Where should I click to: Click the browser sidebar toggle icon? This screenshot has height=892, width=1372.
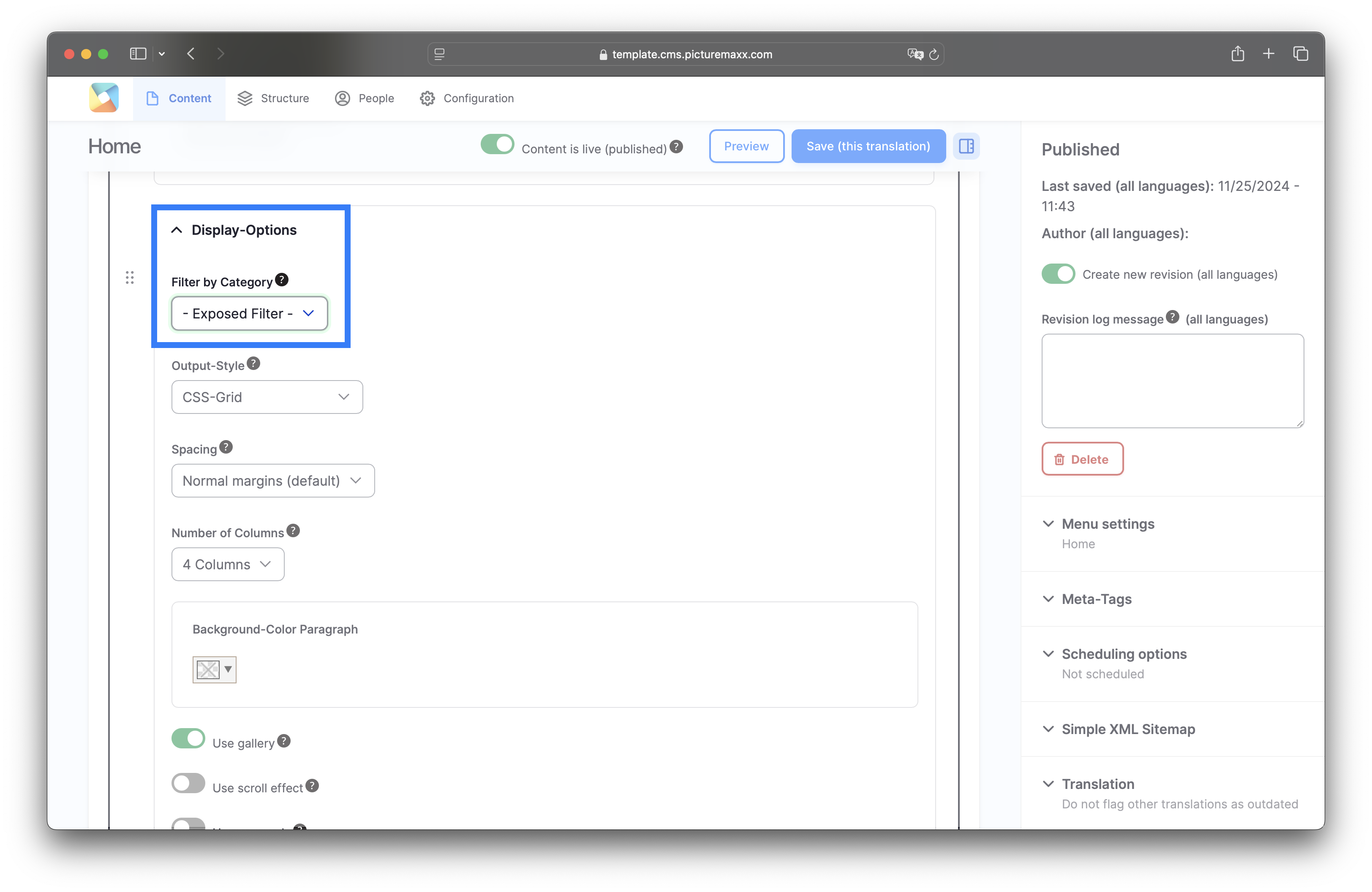(138, 54)
